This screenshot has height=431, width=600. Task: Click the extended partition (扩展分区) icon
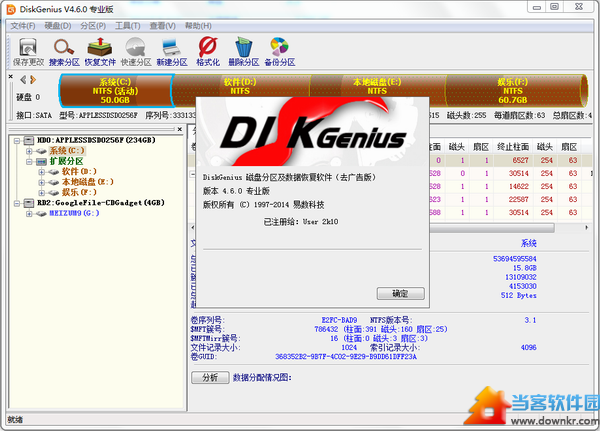coord(41,162)
